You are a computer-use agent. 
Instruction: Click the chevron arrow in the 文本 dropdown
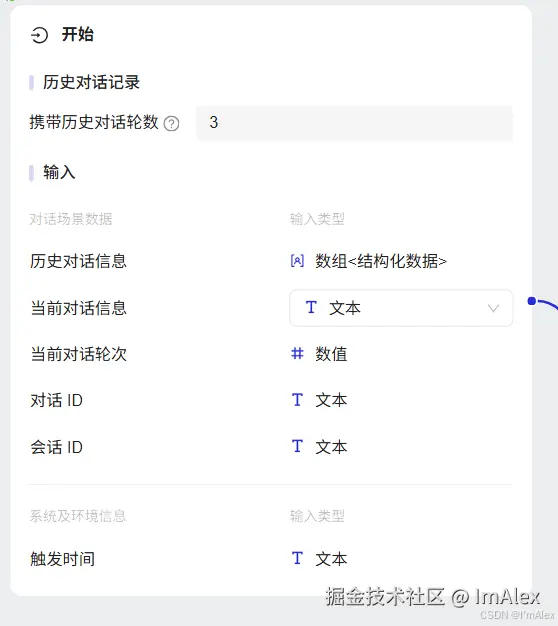pos(493,308)
